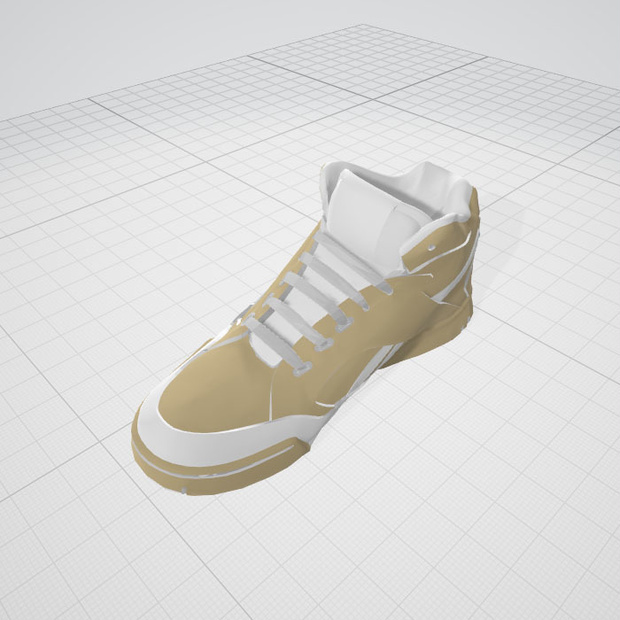620x620 pixels.
Task: Click the small eyelet hole on ankle panel
Action: point(431,248)
